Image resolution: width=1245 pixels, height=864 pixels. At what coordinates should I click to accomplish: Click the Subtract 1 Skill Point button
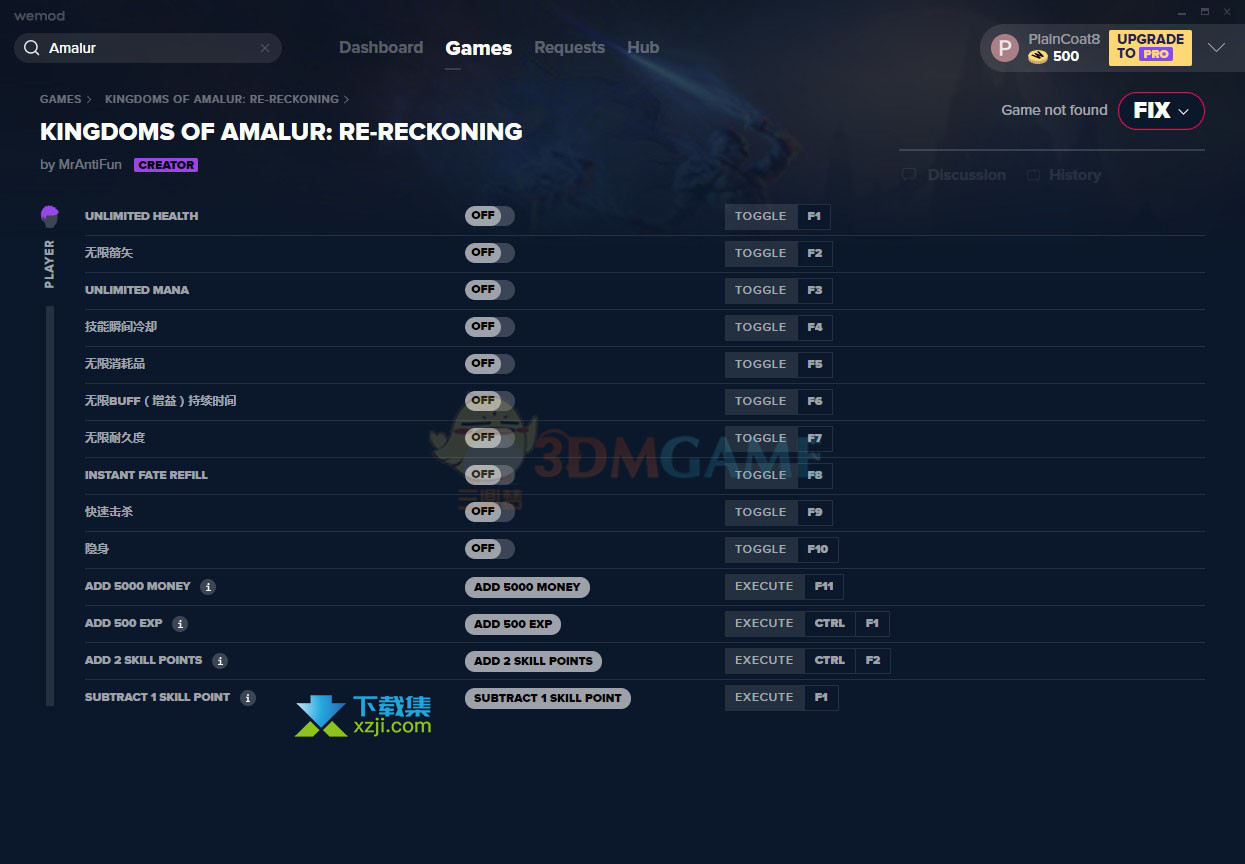click(548, 698)
